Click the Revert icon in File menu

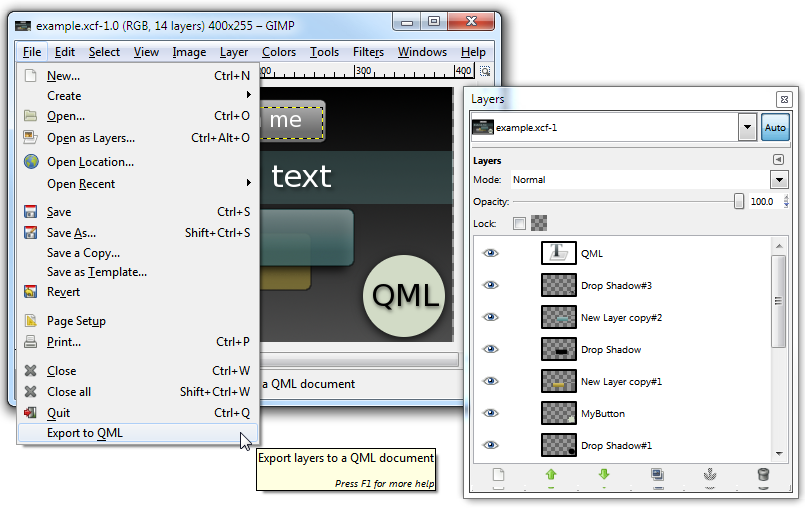click(31, 292)
